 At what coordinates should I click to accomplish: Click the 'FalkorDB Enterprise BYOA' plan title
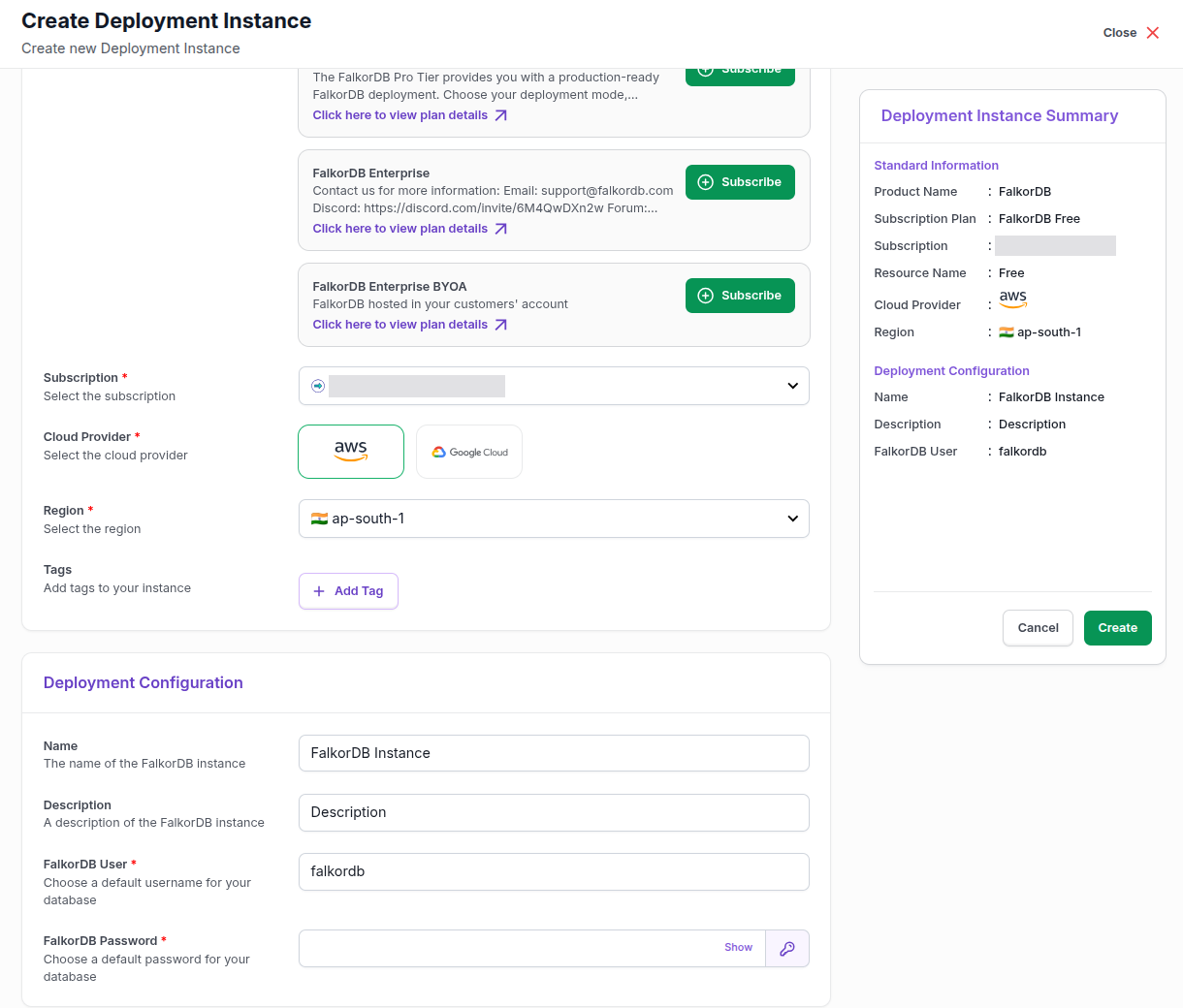coord(390,287)
